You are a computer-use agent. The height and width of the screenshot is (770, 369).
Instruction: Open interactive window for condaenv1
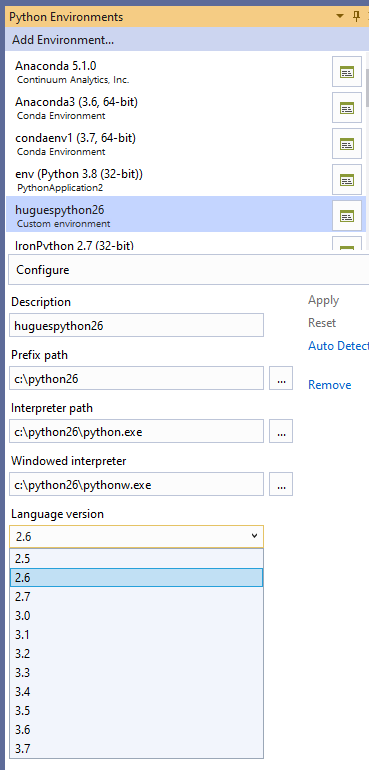(347, 143)
